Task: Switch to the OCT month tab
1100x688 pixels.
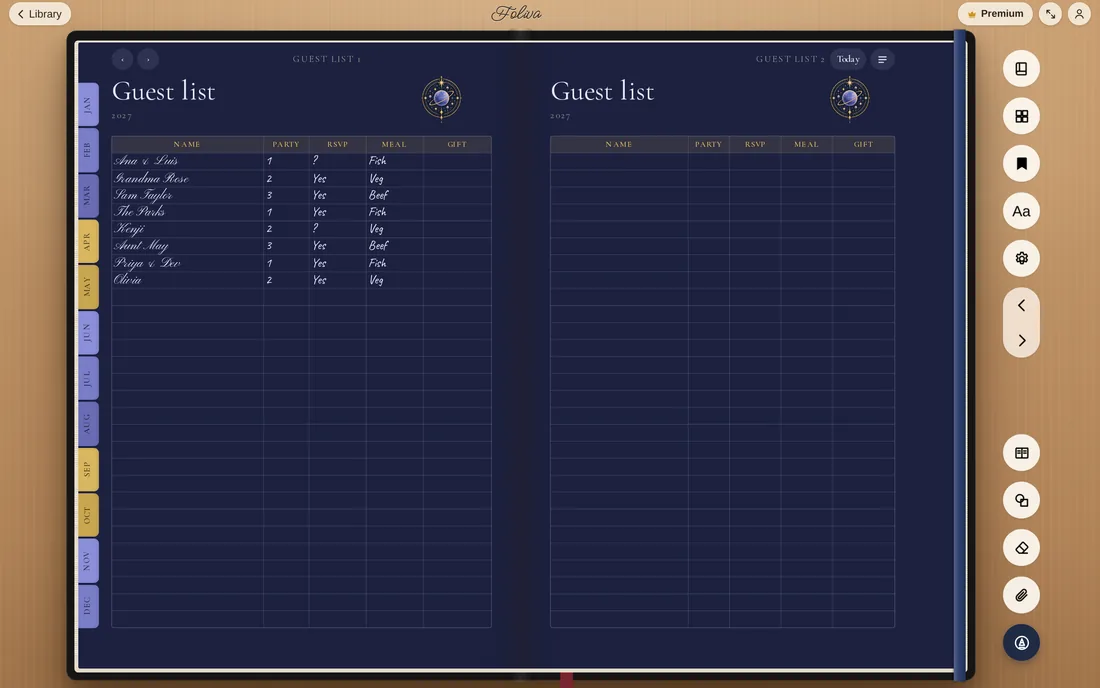Action: pos(88,515)
